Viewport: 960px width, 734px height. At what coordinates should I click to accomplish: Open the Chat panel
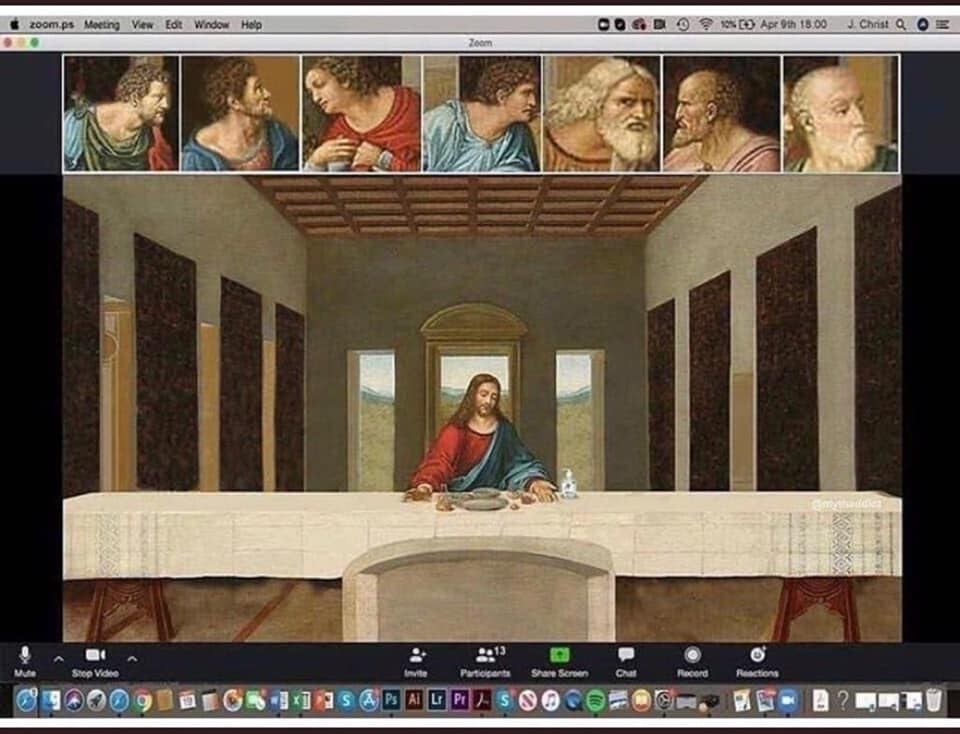click(626, 662)
